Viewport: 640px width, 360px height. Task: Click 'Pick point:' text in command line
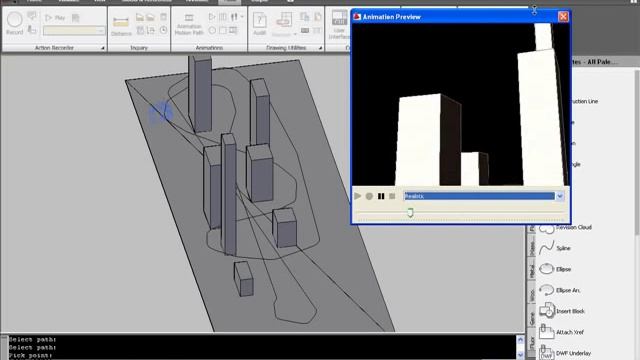click(x=31, y=356)
